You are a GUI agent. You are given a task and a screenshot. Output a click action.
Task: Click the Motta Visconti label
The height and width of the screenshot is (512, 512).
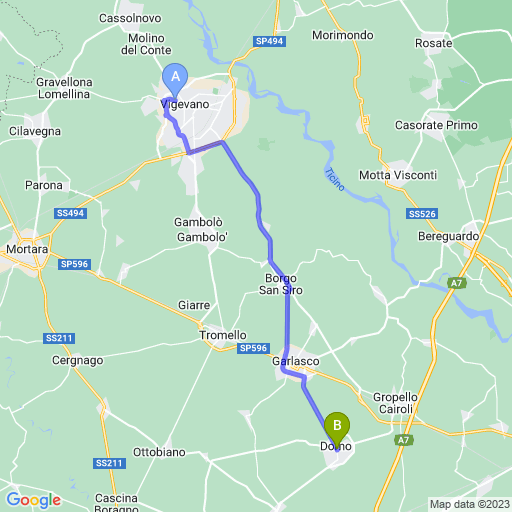[x=398, y=175]
